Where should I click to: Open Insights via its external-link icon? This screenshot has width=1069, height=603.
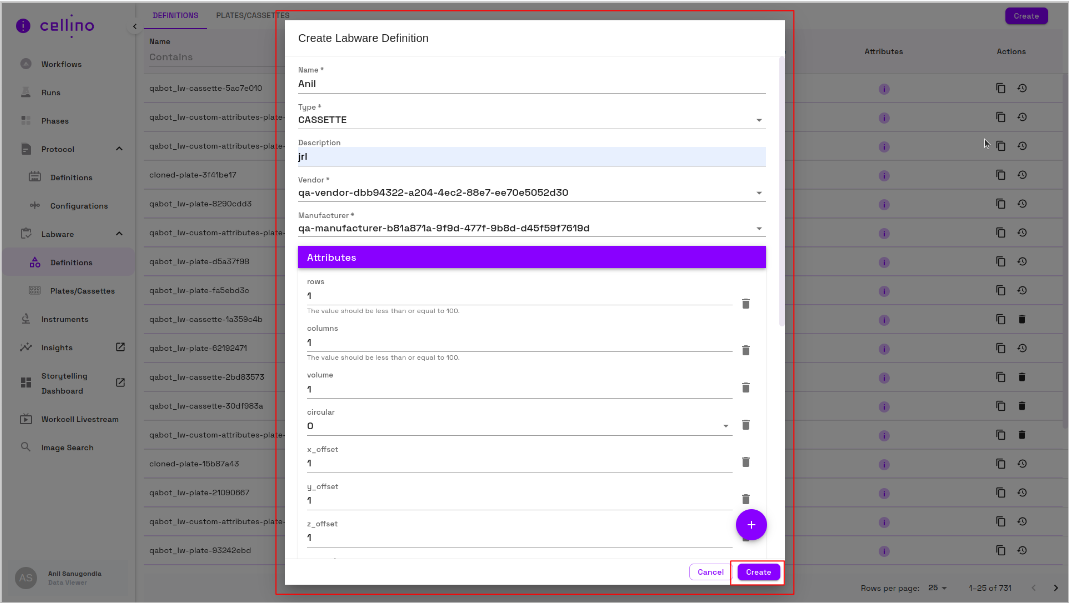tap(120, 346)
